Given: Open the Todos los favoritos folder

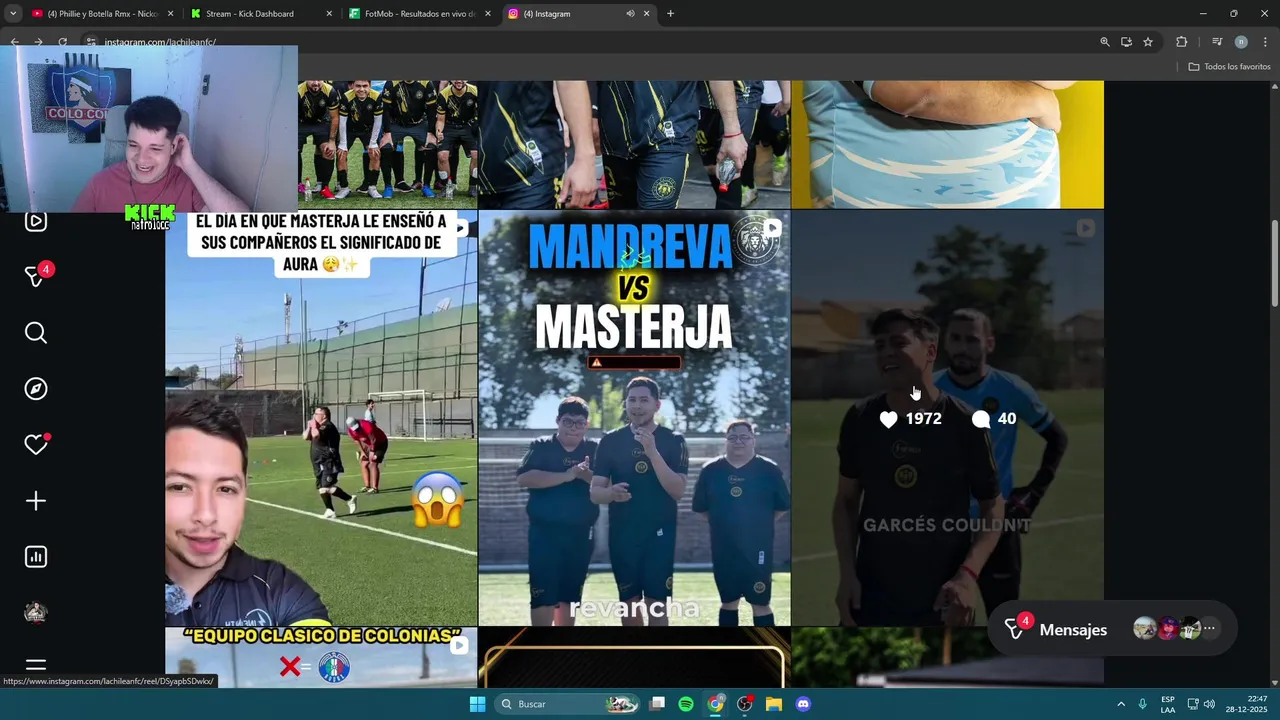Looking at the screenshot, I should [1229, 67].
